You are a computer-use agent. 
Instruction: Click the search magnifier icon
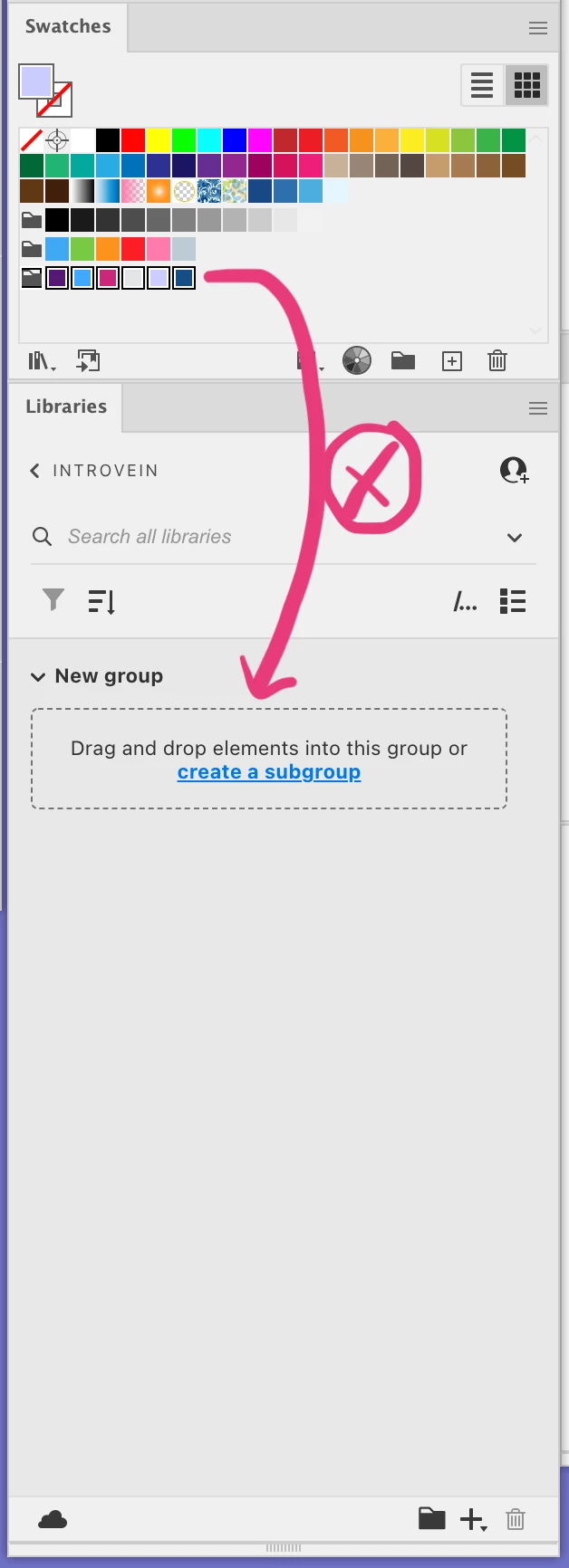(x=42, y=536)
